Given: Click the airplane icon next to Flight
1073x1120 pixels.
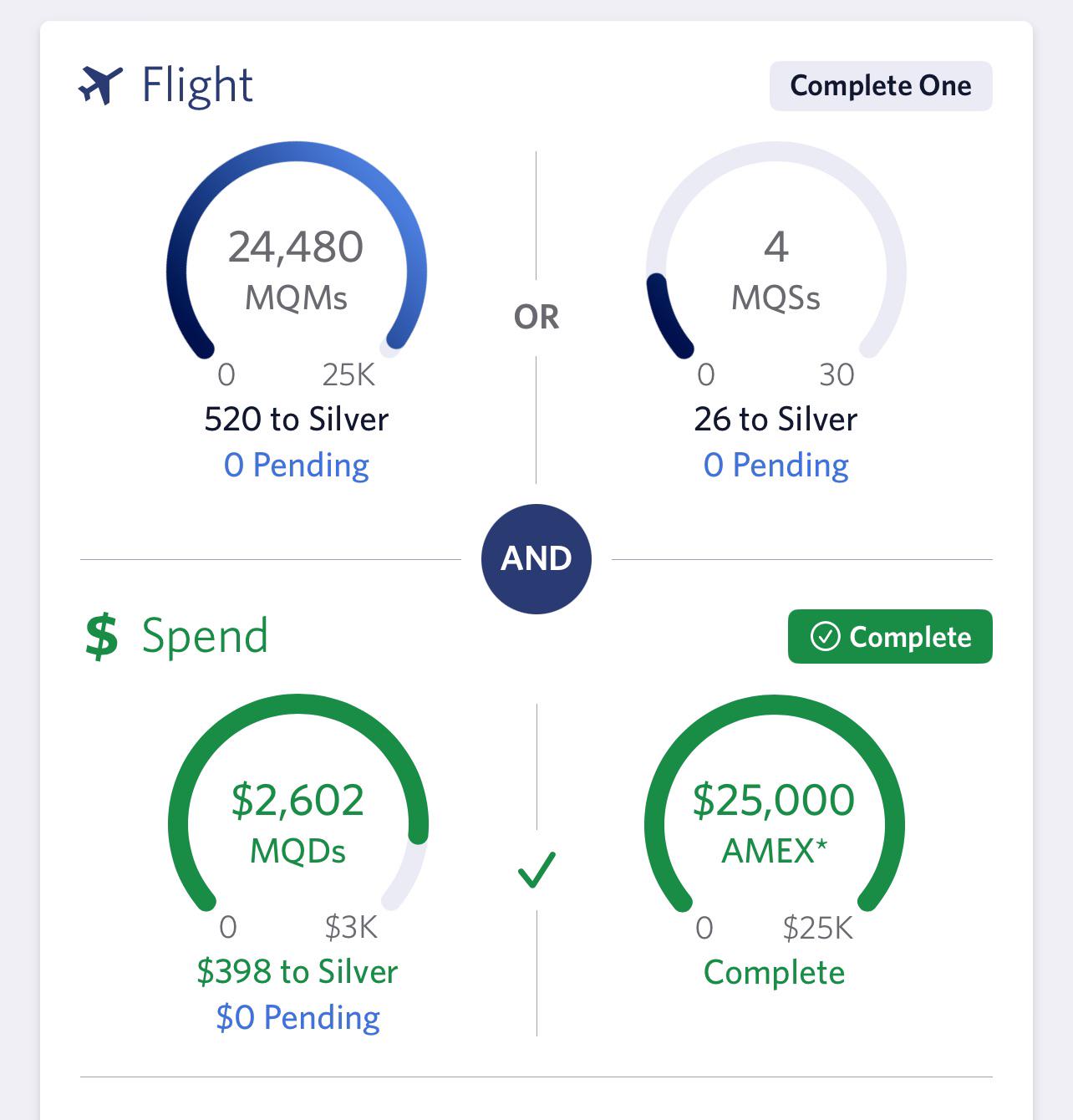Looking at the screenshot, I should pyautogui.click(x=100, y=83).
